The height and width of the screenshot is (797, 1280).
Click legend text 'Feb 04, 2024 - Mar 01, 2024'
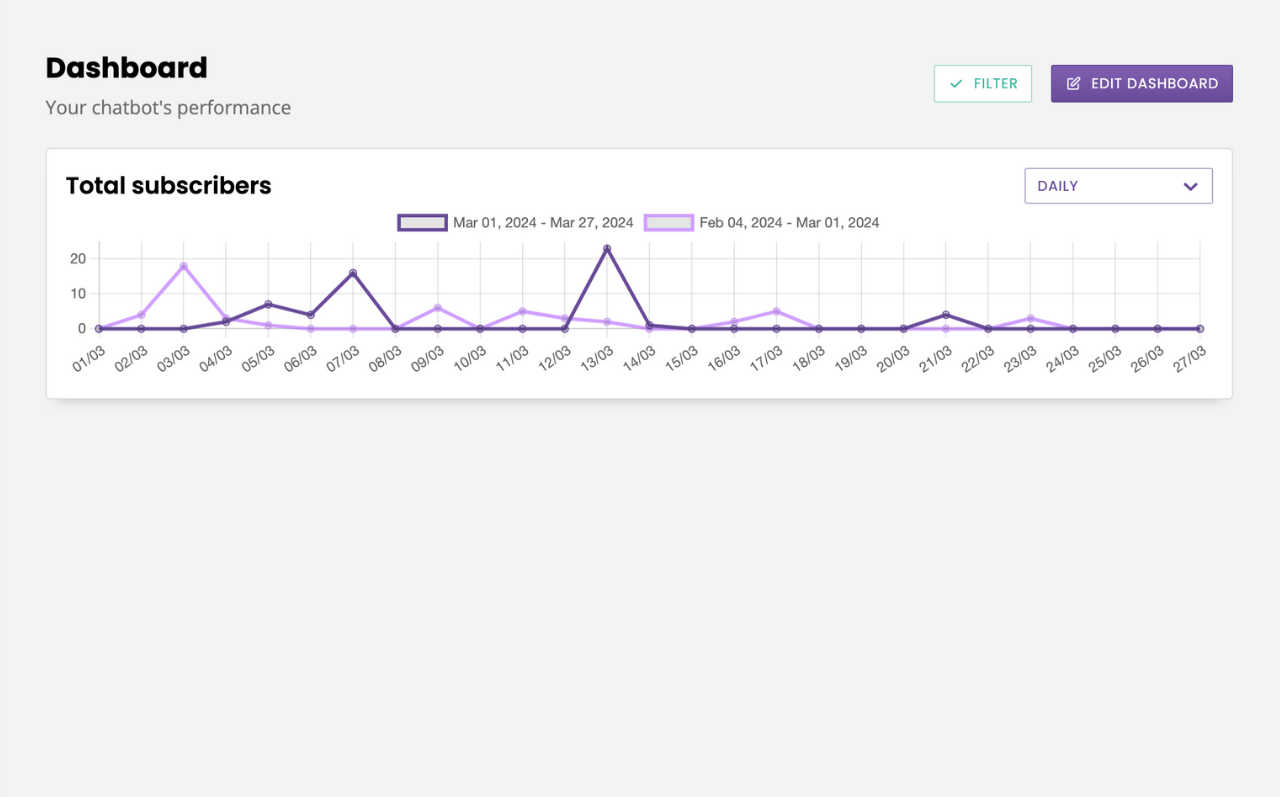click(789, 223)
